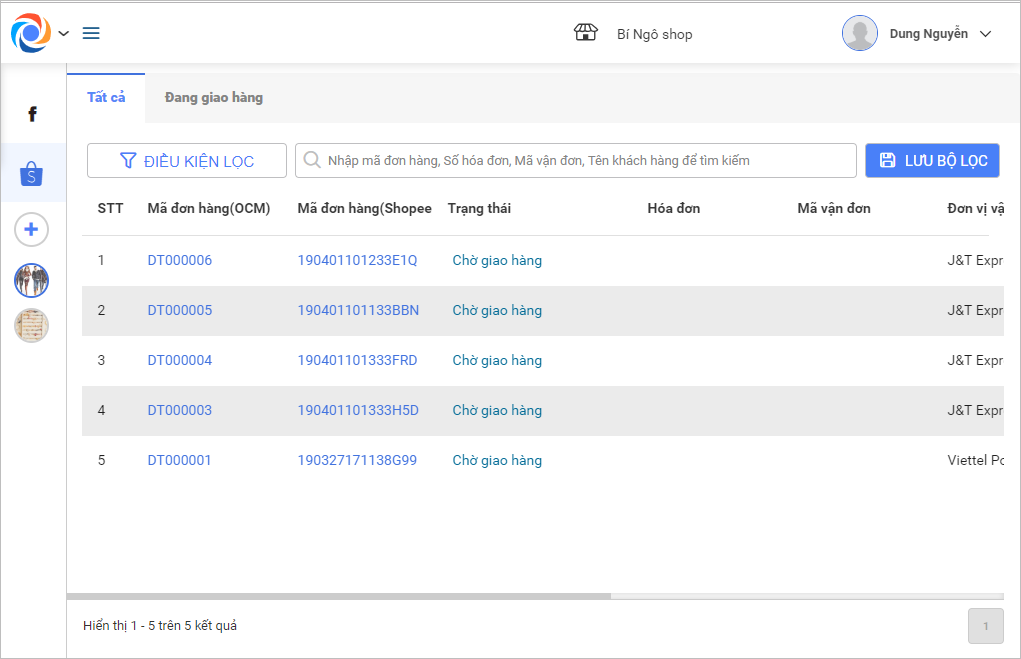Expand the dropdown arrow beside the logo
The height and width of the screenshot is (659, 1021).
(x=63, y=33)
